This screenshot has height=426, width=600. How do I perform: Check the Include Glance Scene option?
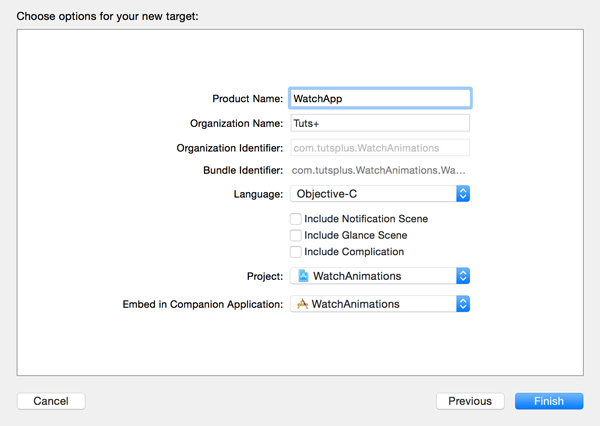click(x=295, y=236)
